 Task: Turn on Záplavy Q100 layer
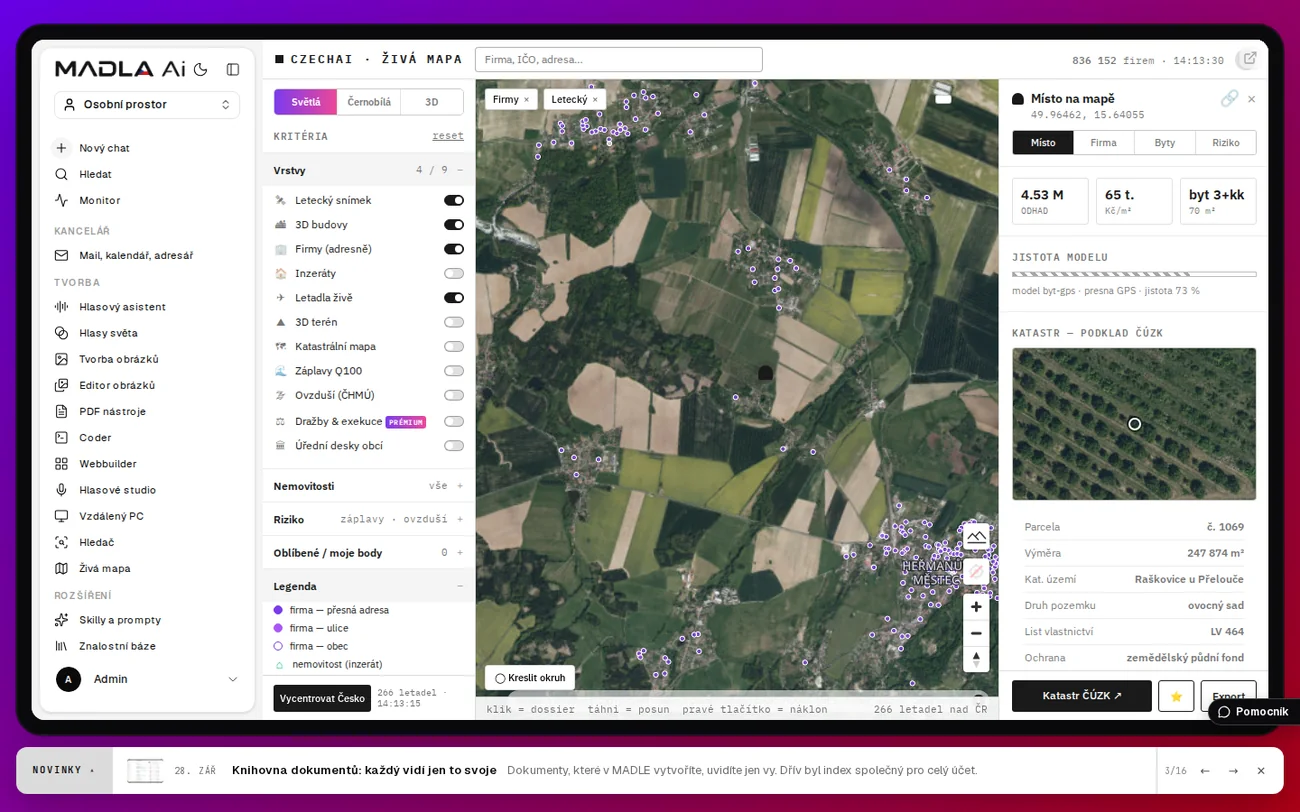click(454, 370)
